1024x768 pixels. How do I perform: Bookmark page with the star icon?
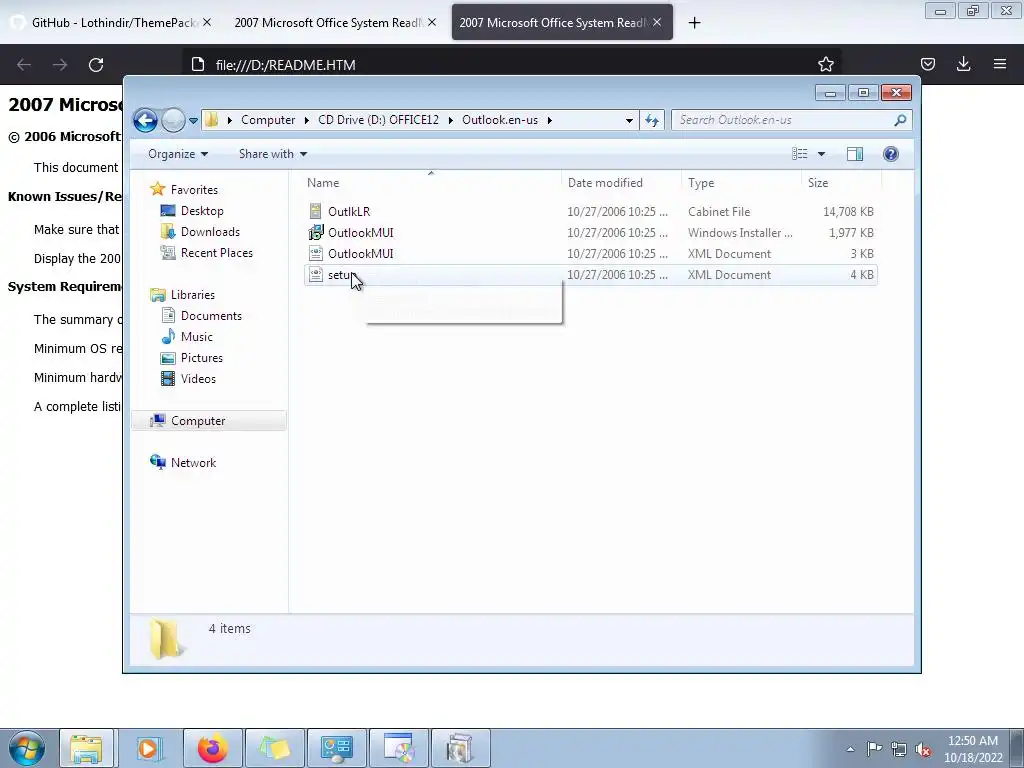tap(825, 64)
